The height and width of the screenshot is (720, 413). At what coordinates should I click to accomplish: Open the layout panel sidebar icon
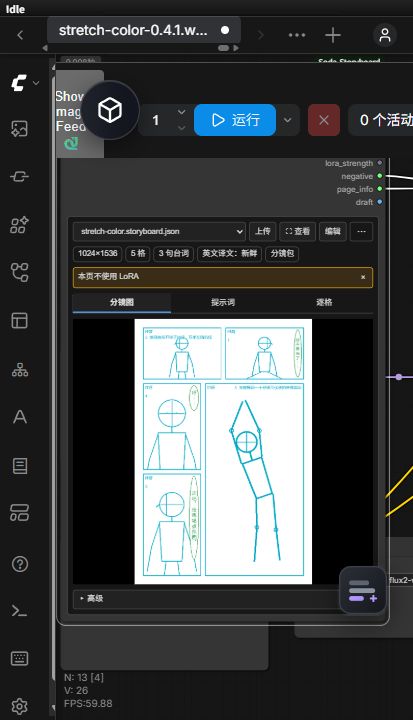pyautogui.click(x=19, y=321)
